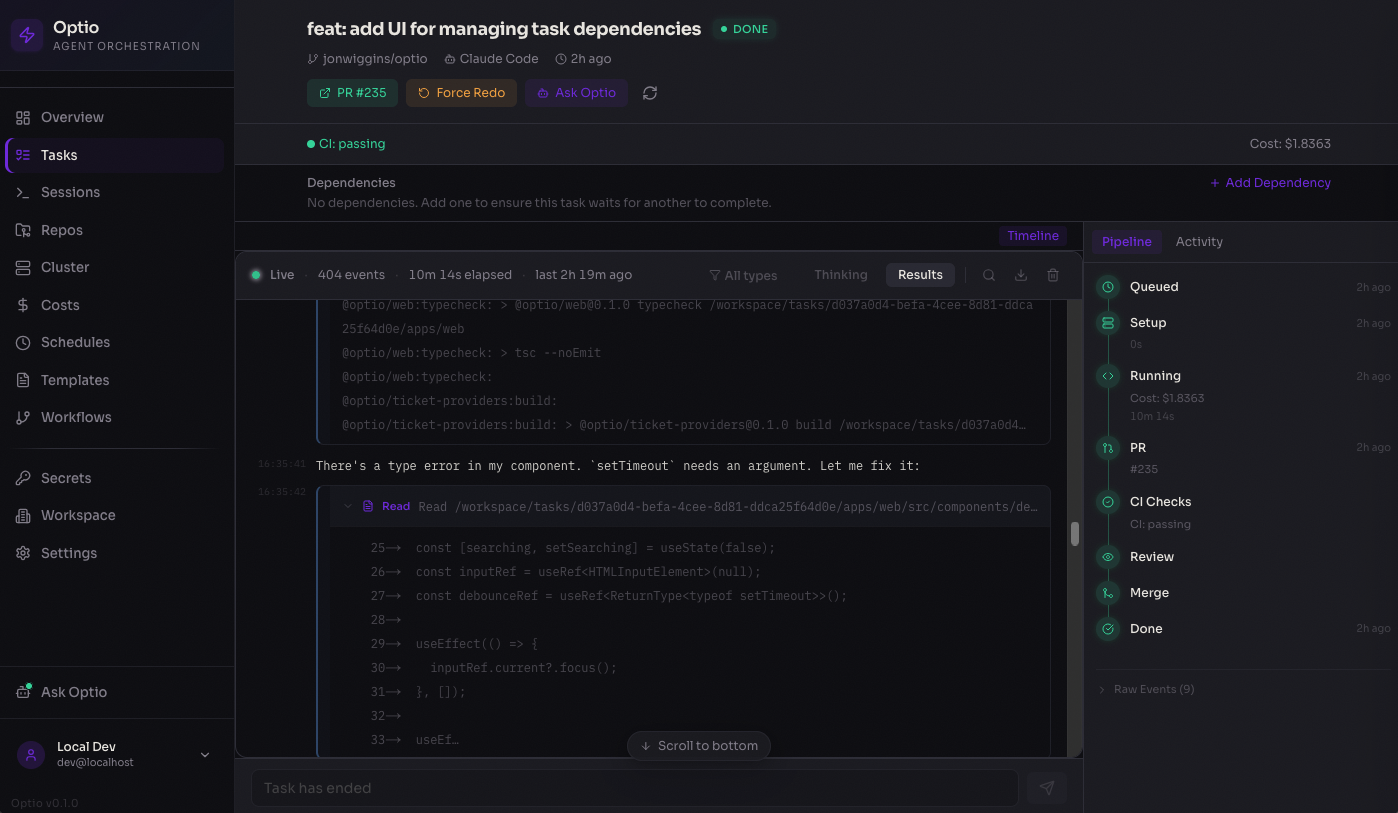1398x813 pixels.
Task: Click Scroll to bottom
Action: click(698, 745)
